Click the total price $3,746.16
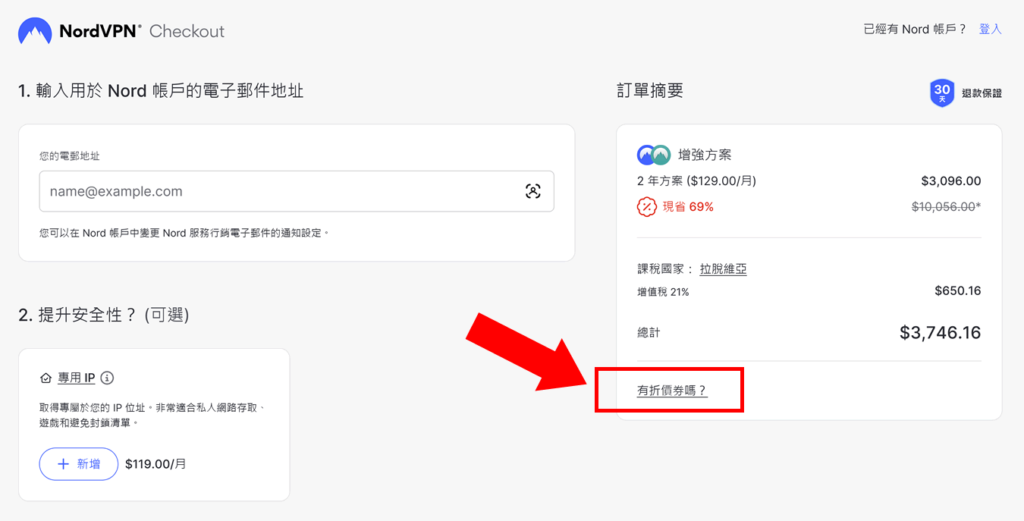The height and width of the screenshot is (521, 1024). tap(940, 332)
